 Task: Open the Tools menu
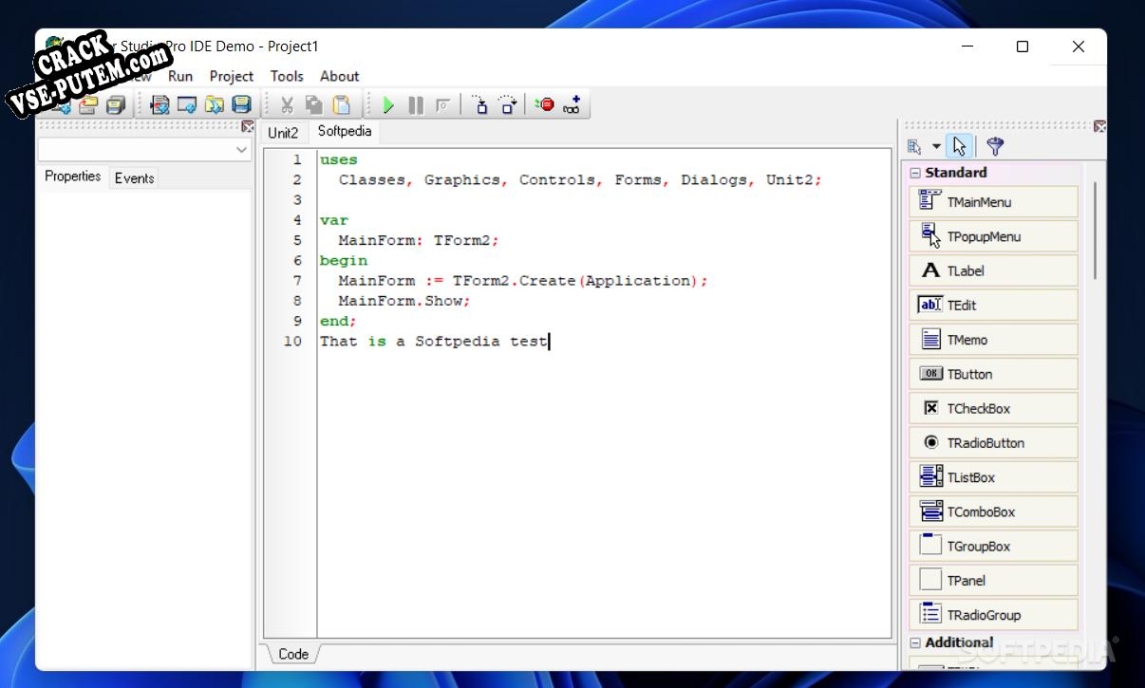[286, 76]
